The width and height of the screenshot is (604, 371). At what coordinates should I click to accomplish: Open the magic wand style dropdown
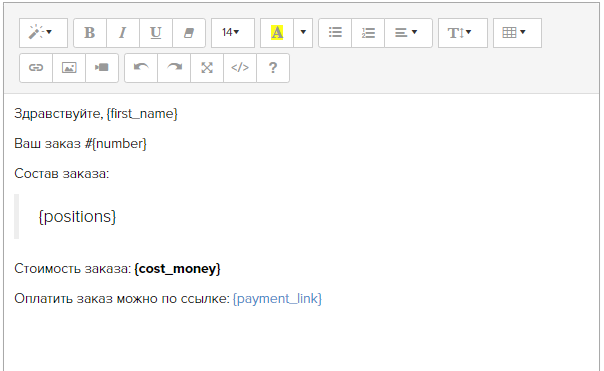click(x=43, y=33)
